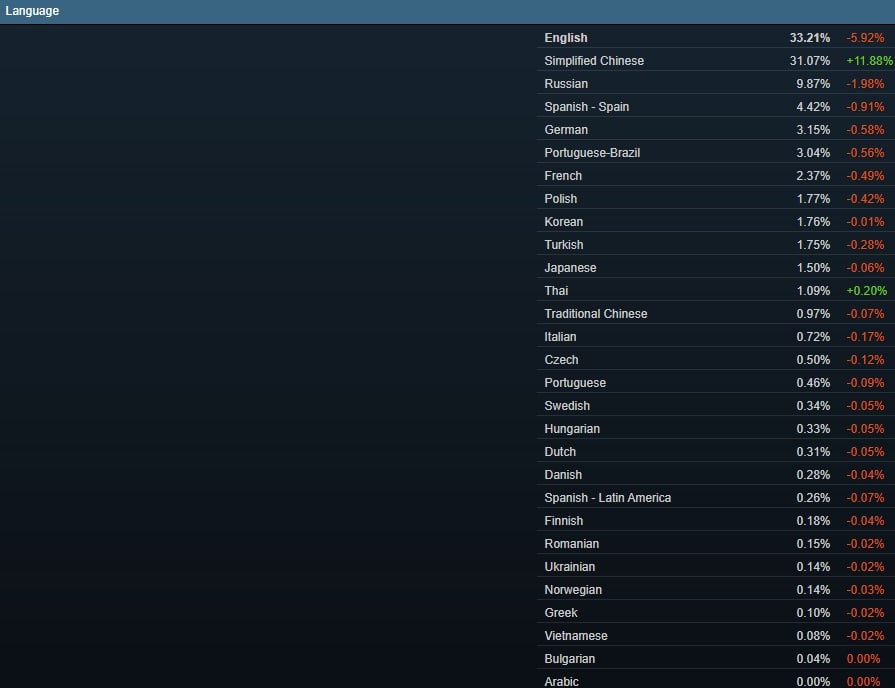Click the -0.49% change for French
This screenshot has width=895, height=688.
tap(865, 176)
